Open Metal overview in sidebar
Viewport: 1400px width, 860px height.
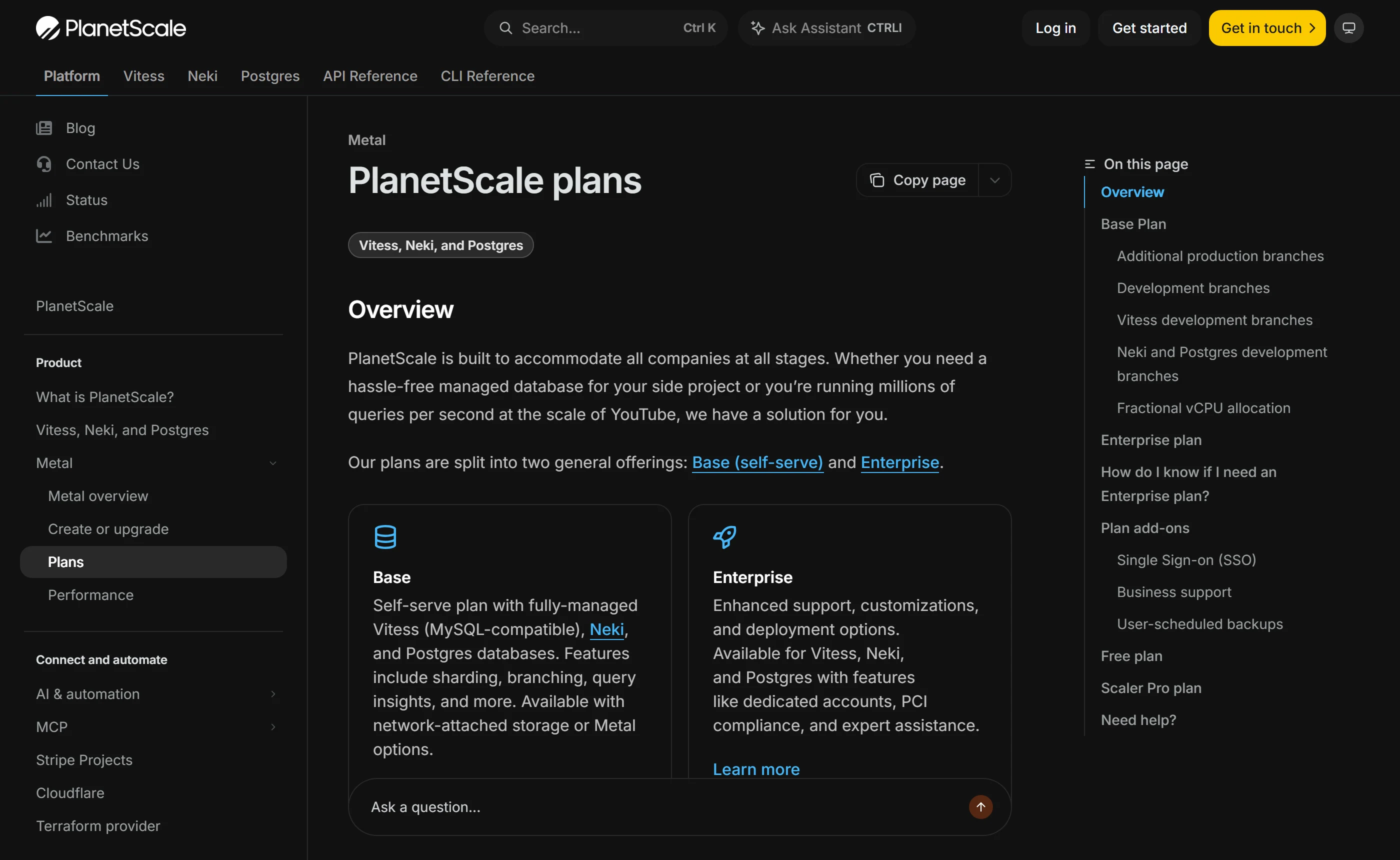click(98, 496)
